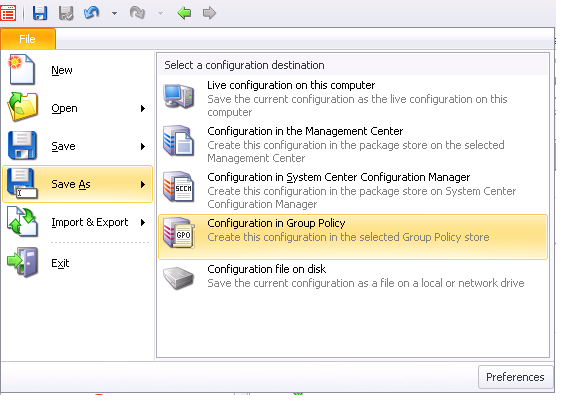The height and width of the screenshot is (407, 563).
Task: Click the GPO Group Policy icon
Action: (179, 233)
